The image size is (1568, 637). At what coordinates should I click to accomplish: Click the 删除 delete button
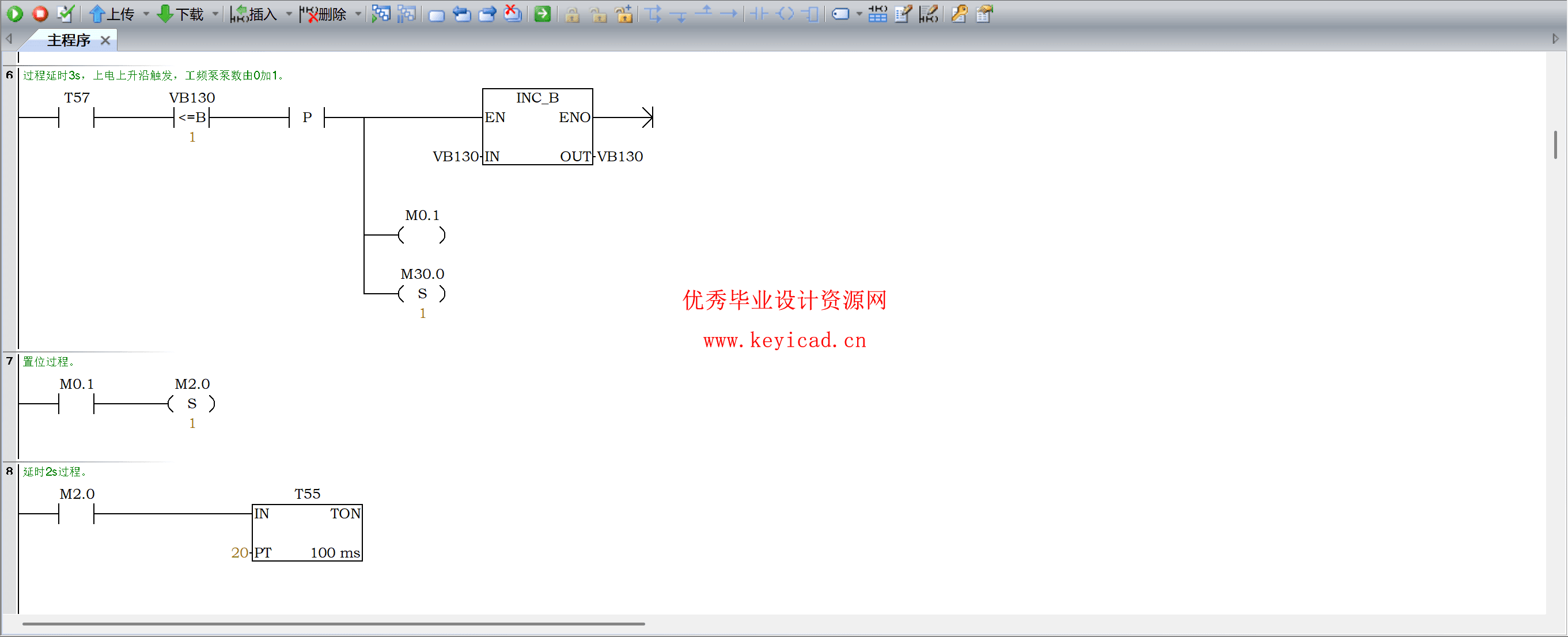[x=323, y=13]
